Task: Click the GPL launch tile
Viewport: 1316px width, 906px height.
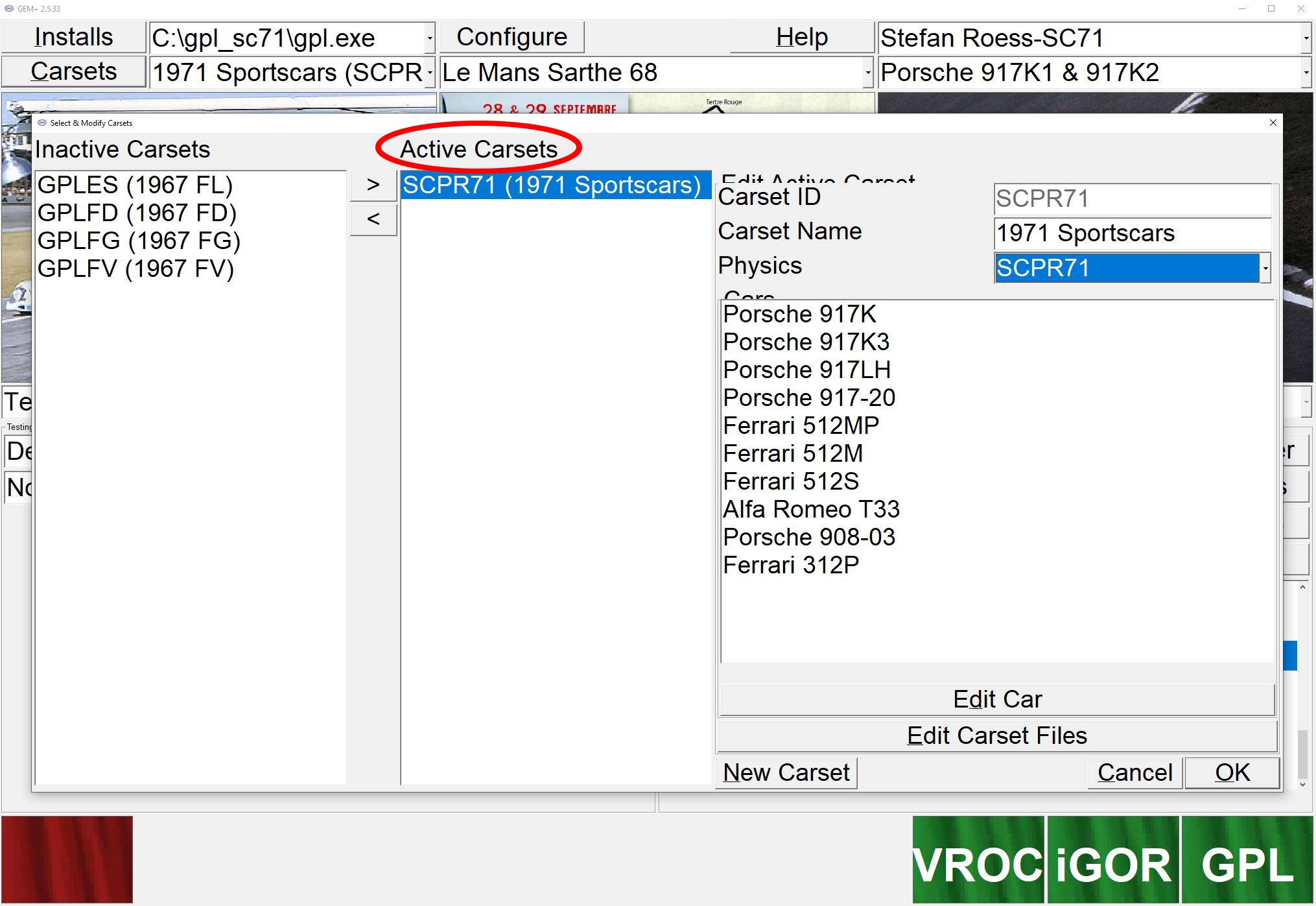Action: click(x=1247, y=859)
